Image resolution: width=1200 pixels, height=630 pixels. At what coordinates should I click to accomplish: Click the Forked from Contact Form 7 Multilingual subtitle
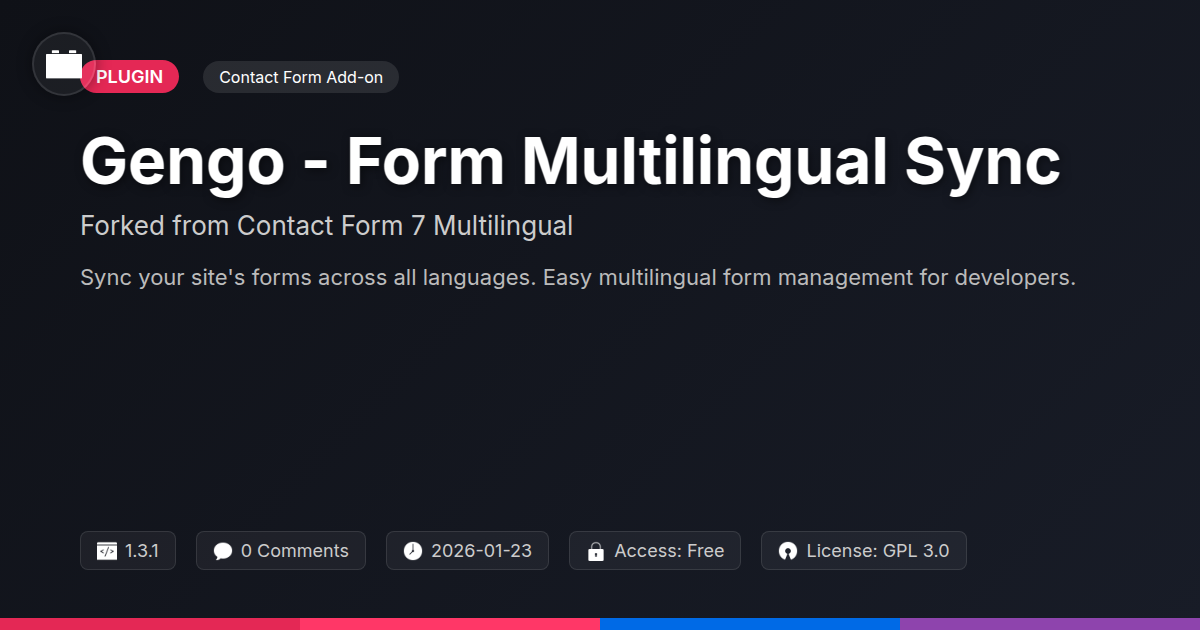pos(327,226)
